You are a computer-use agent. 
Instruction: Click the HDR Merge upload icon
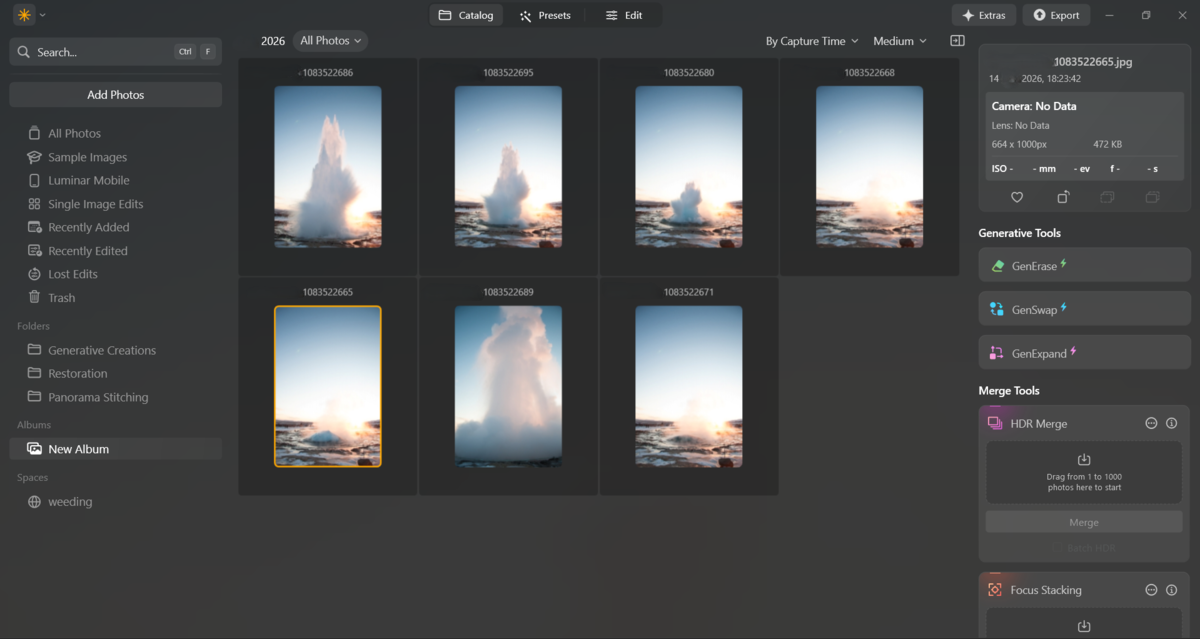(x=1083, y=460)
